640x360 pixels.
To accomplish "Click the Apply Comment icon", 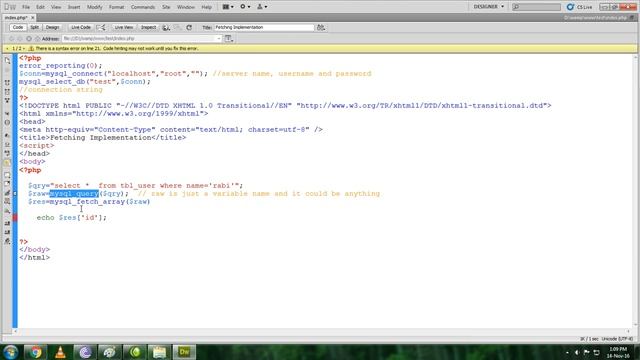I will (7, 175).
